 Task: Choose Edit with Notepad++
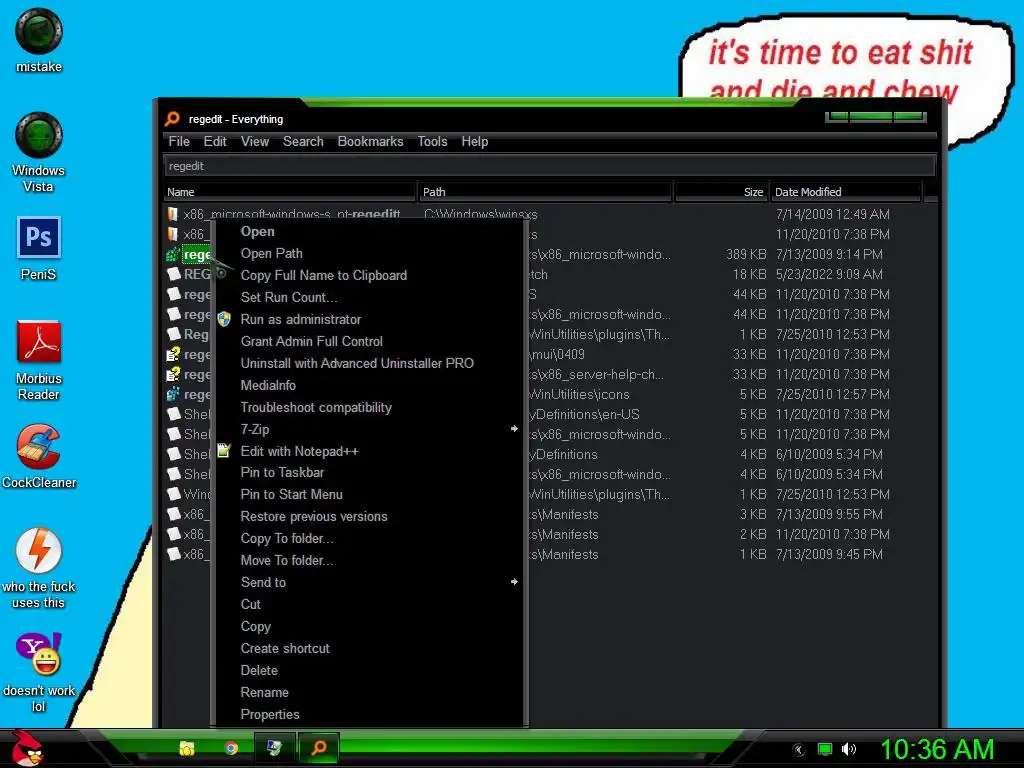pyautogui.click(x=299, y=451)
